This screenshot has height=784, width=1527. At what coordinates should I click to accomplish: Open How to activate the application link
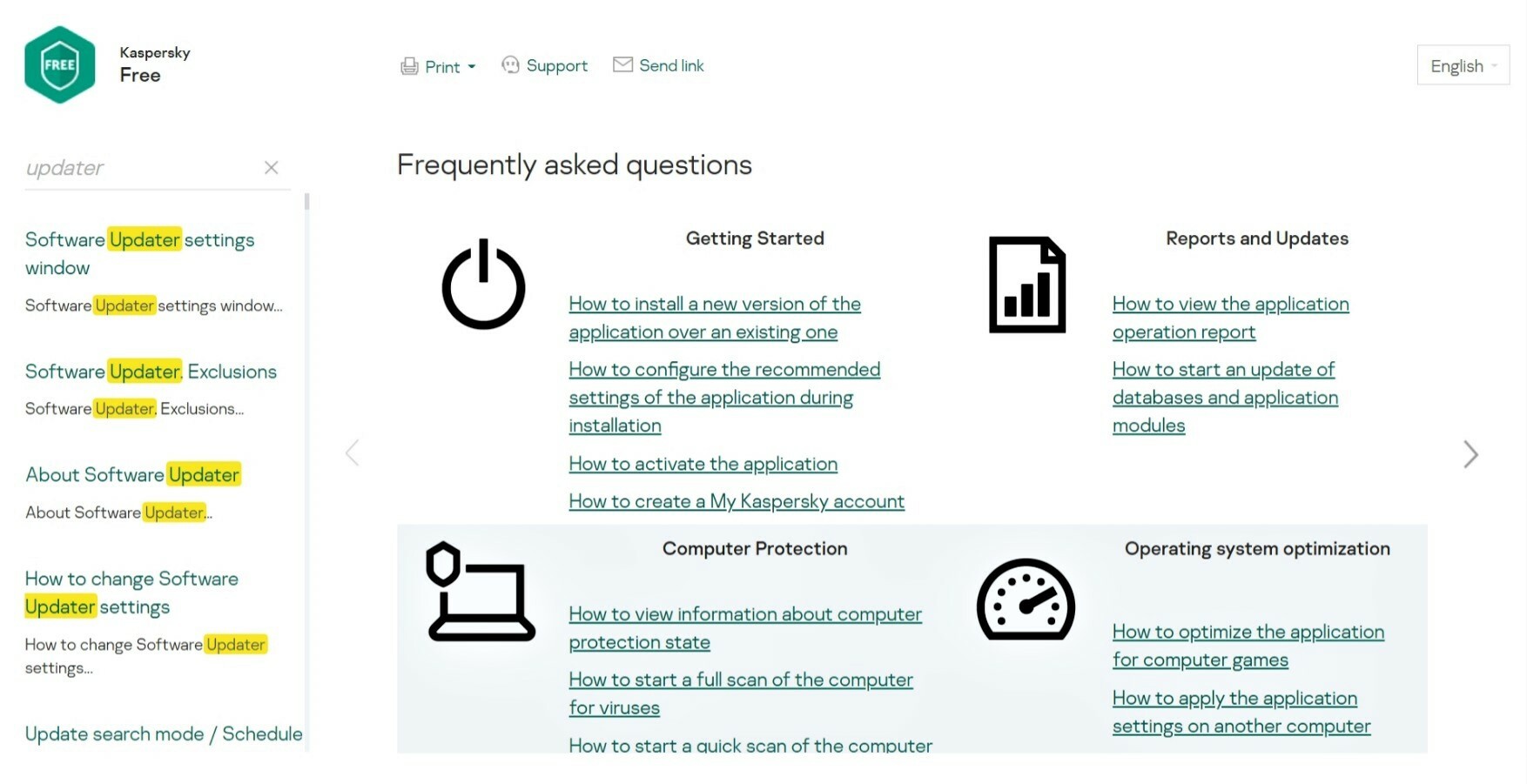point(703,464)
